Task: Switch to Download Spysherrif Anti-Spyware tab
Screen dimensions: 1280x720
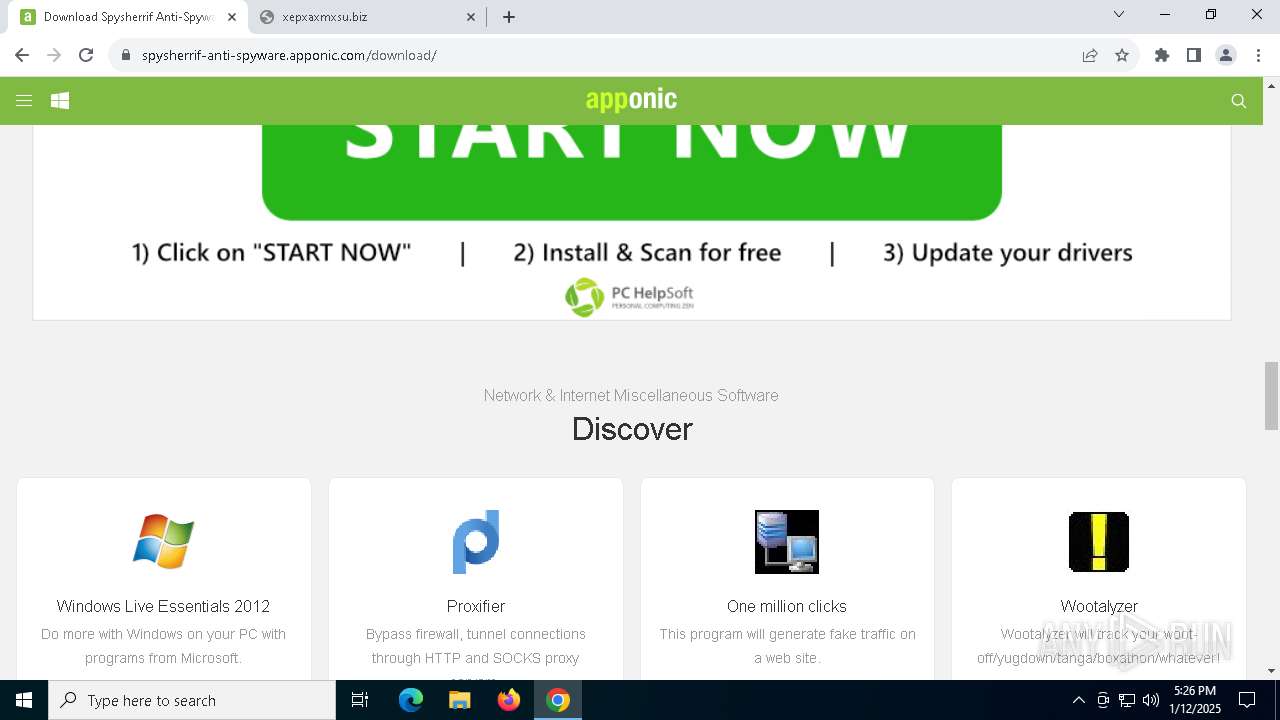Action: [x=128, y=17]
